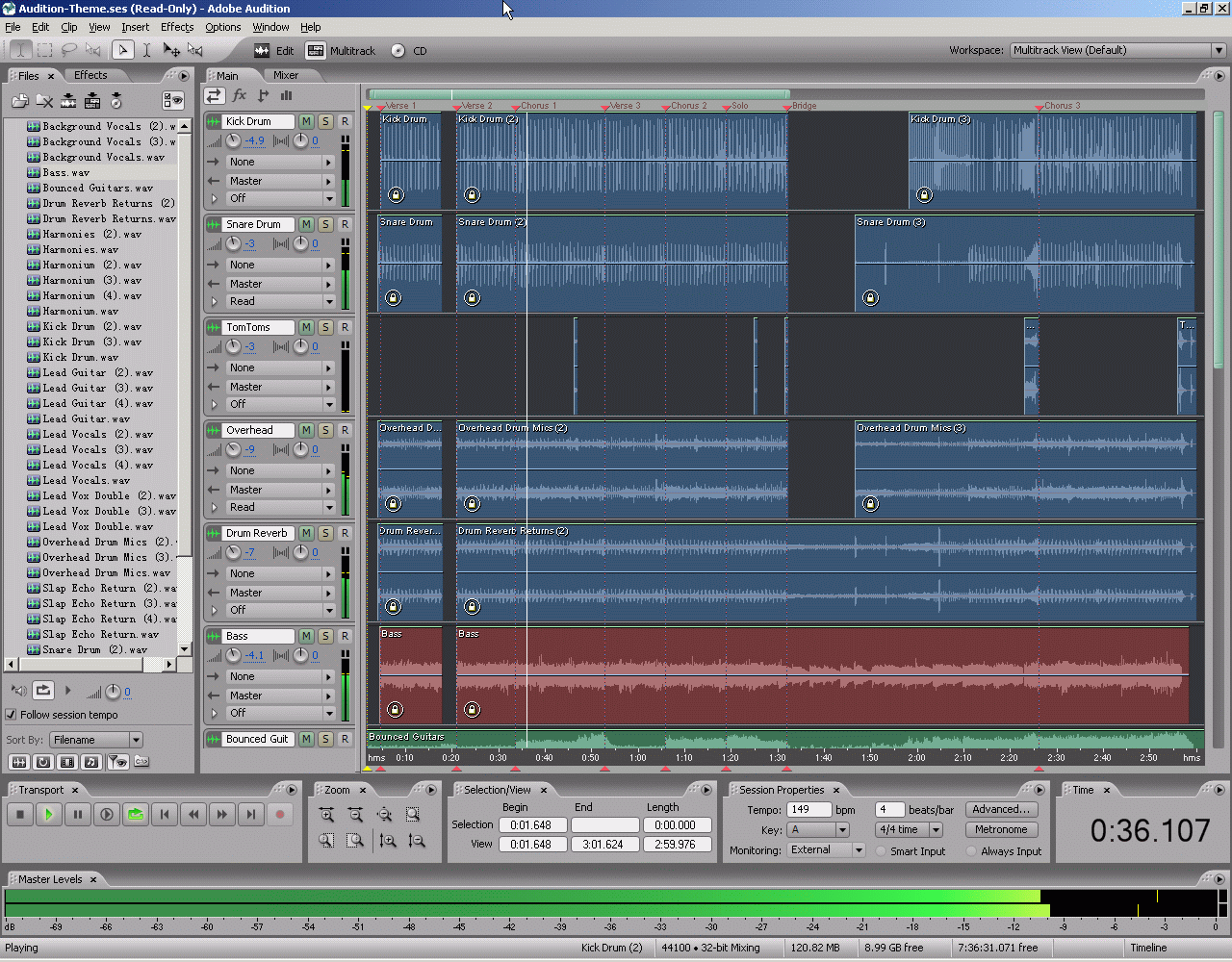Enable Always Input option

[x=971, y=851]
